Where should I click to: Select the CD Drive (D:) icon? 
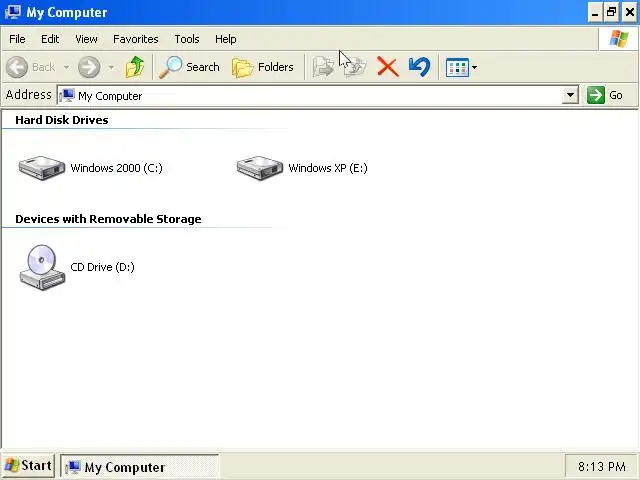click(x=42, y=267)
